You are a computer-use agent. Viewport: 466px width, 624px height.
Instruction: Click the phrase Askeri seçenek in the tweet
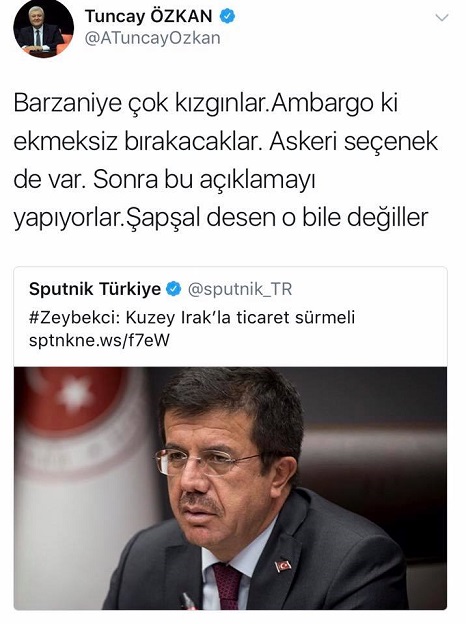tap(353, 142)
